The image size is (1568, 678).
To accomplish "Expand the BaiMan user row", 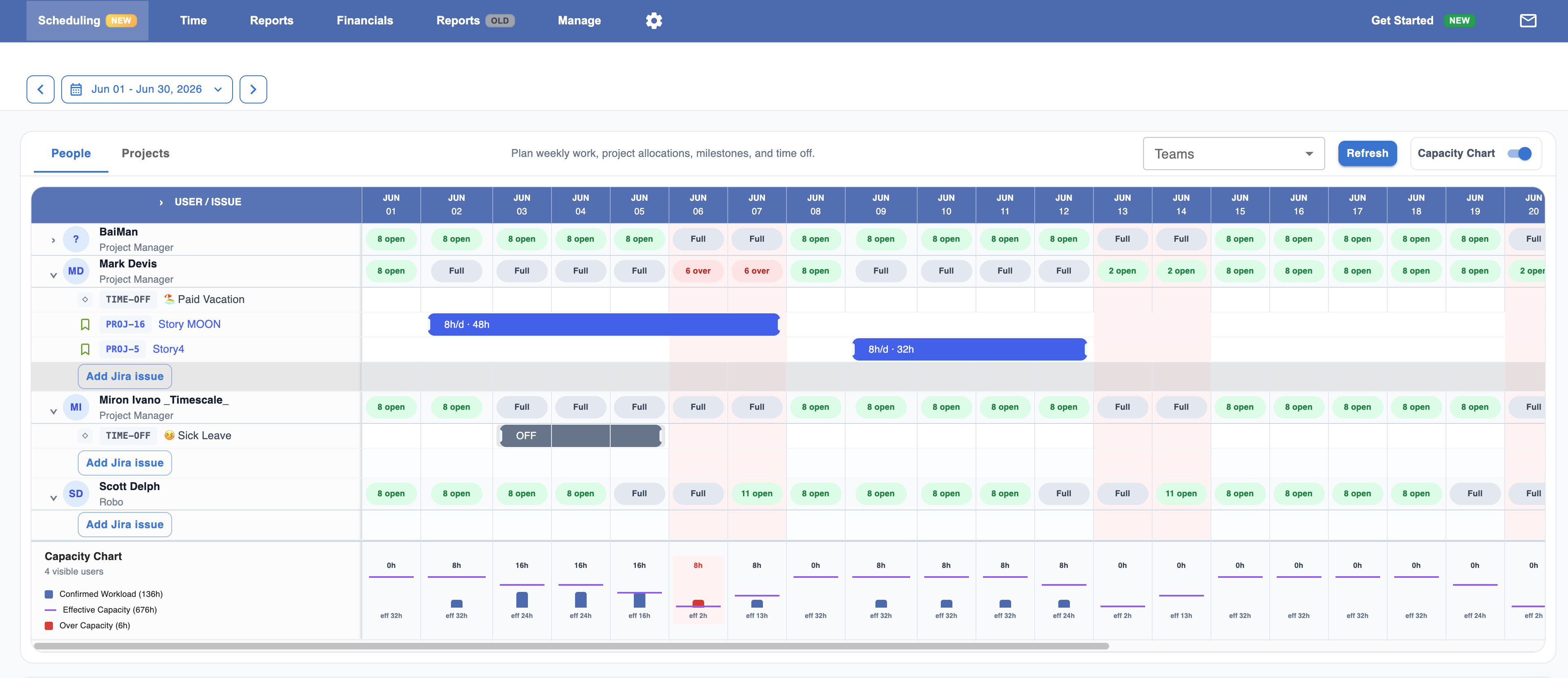I will 53,240.
